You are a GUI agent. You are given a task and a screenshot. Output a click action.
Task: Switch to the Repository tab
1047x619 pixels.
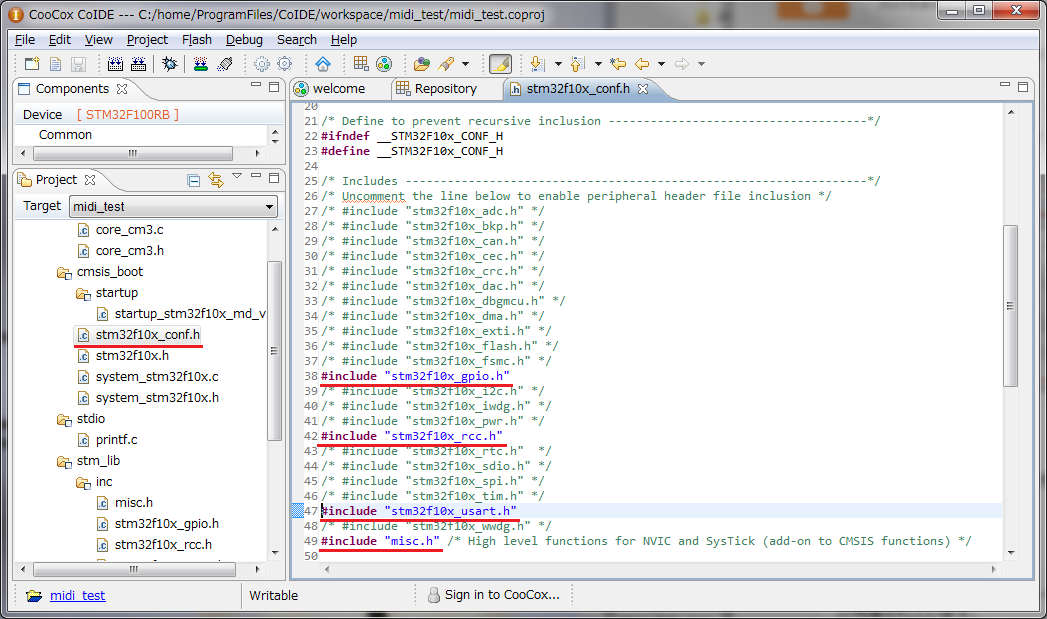[445, 88]
